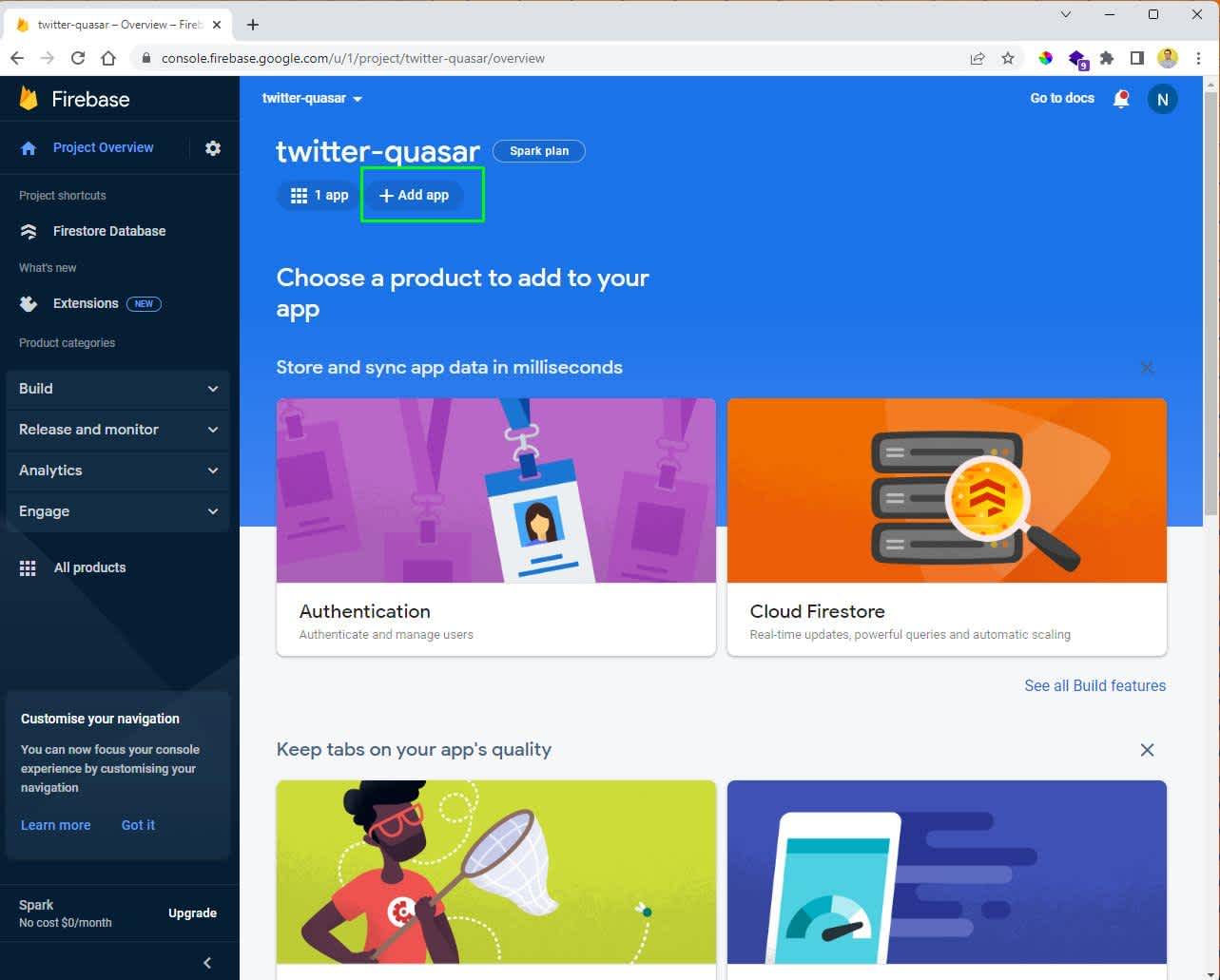Click the colorful circle extension icon
Image resolution: width=1220 pixels, height=980 pixels.
1046,58
